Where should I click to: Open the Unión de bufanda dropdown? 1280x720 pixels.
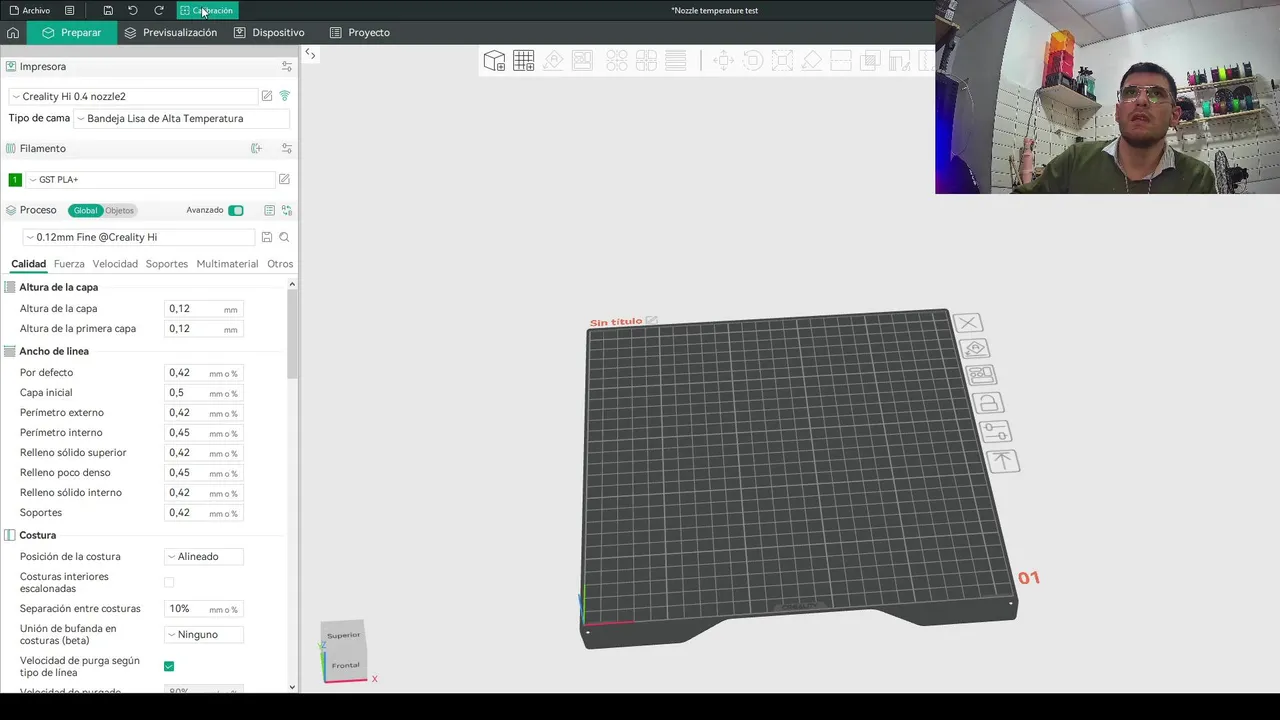204,634
